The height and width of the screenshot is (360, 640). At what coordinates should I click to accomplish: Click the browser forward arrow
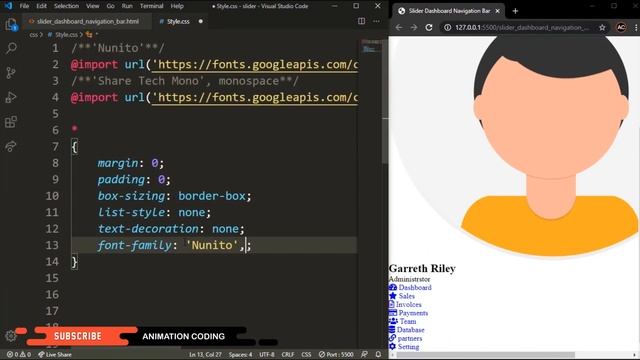pyautogui.click(x=413, y=27)
